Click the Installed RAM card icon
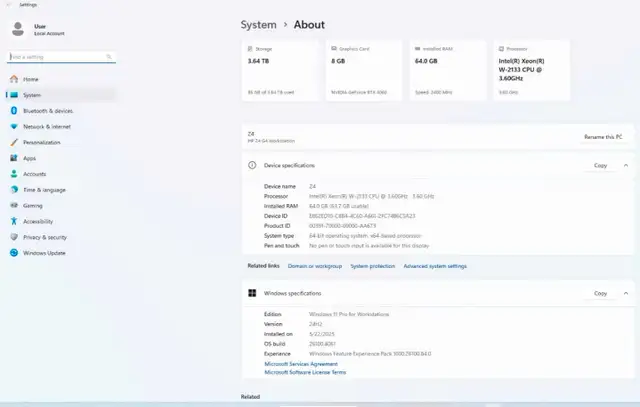 point(418,49)
